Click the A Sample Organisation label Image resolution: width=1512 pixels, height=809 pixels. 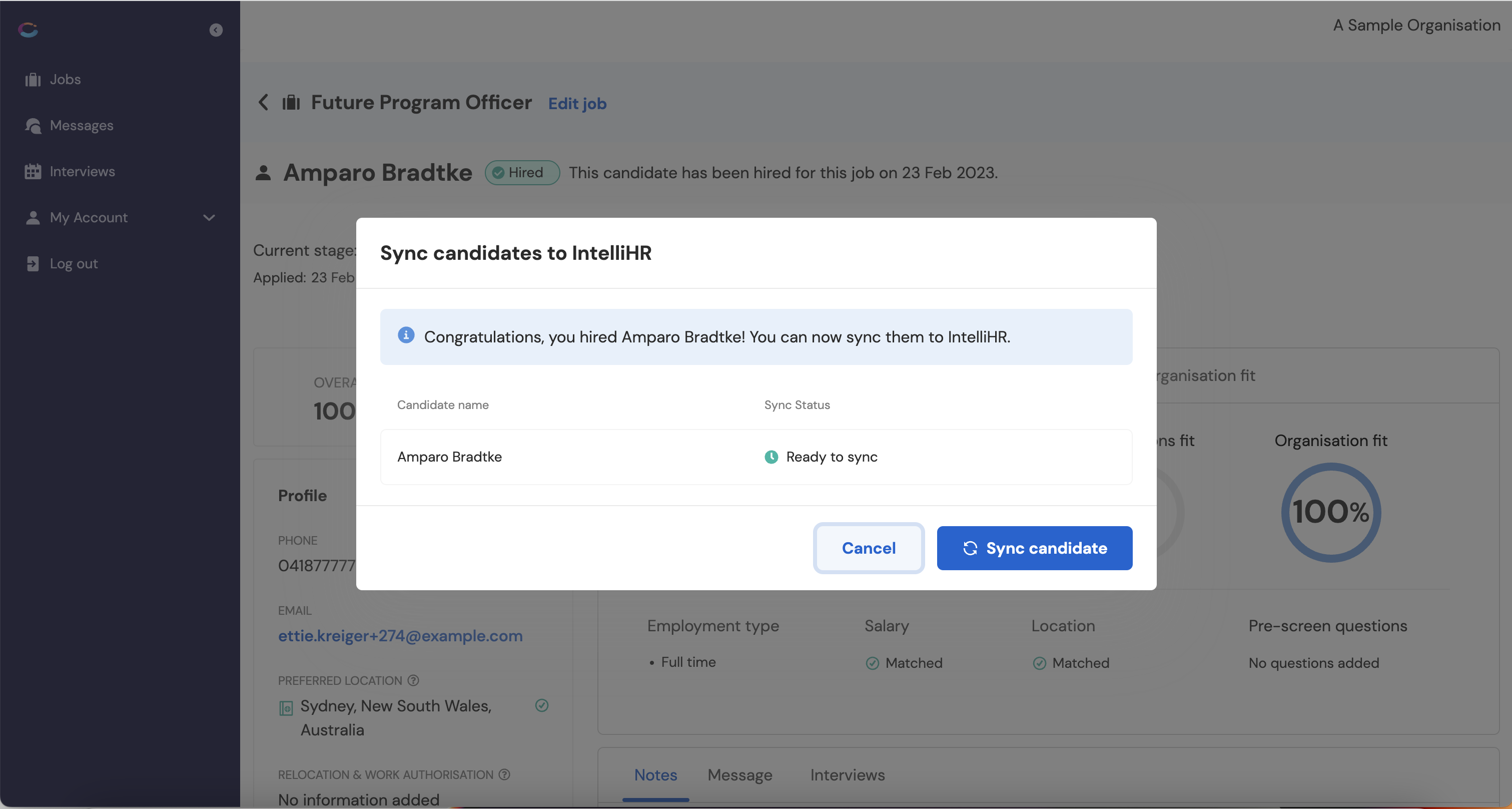pos(1416,25)
